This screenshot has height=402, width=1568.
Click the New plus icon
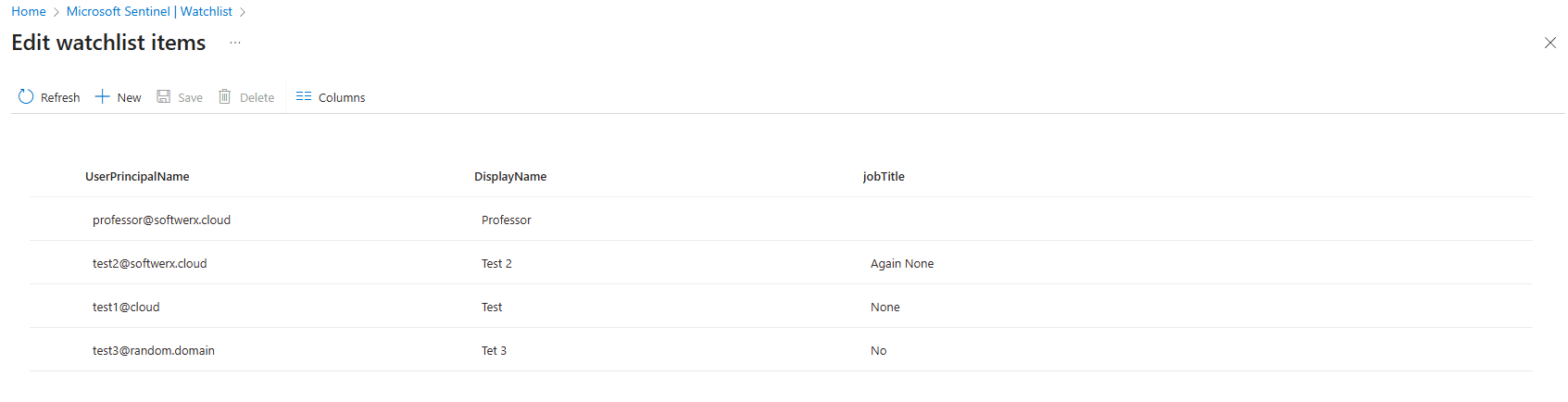(x=103, y=96)
